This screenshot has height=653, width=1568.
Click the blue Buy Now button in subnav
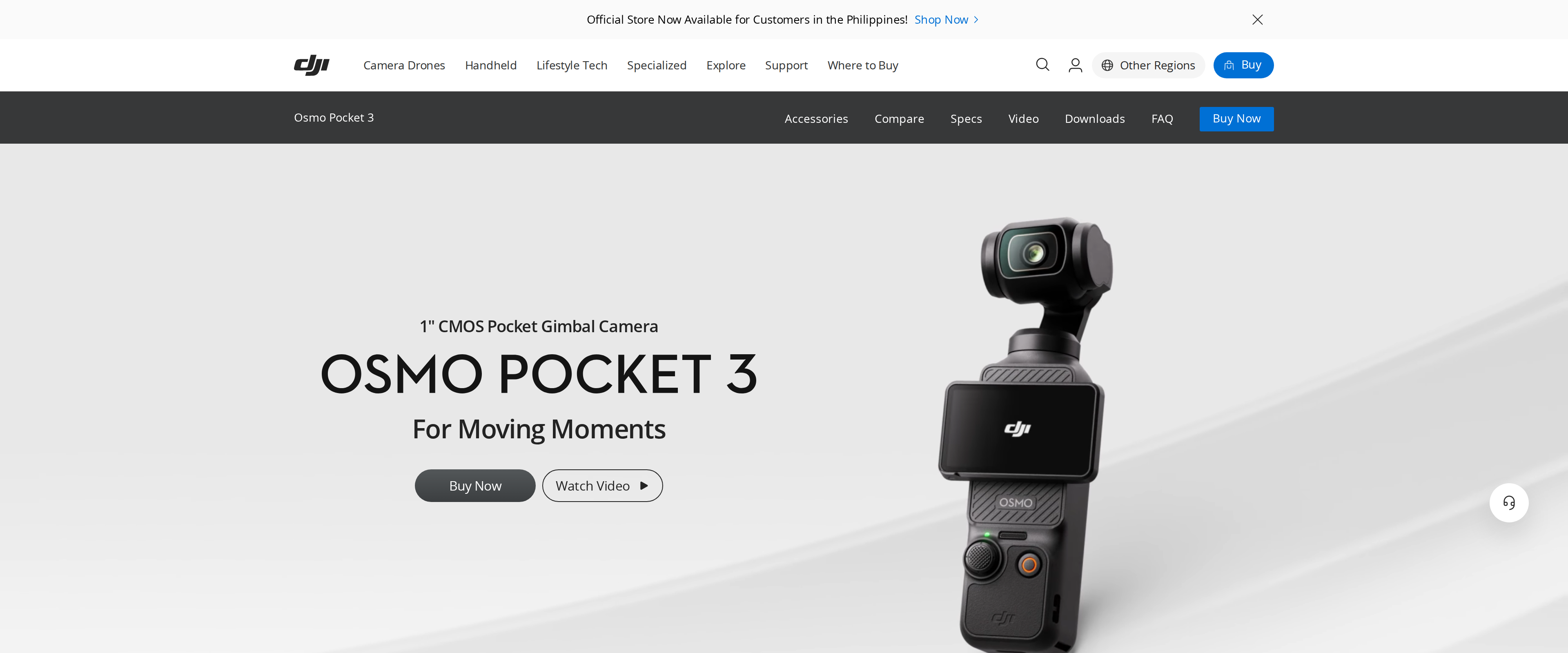1236,119
